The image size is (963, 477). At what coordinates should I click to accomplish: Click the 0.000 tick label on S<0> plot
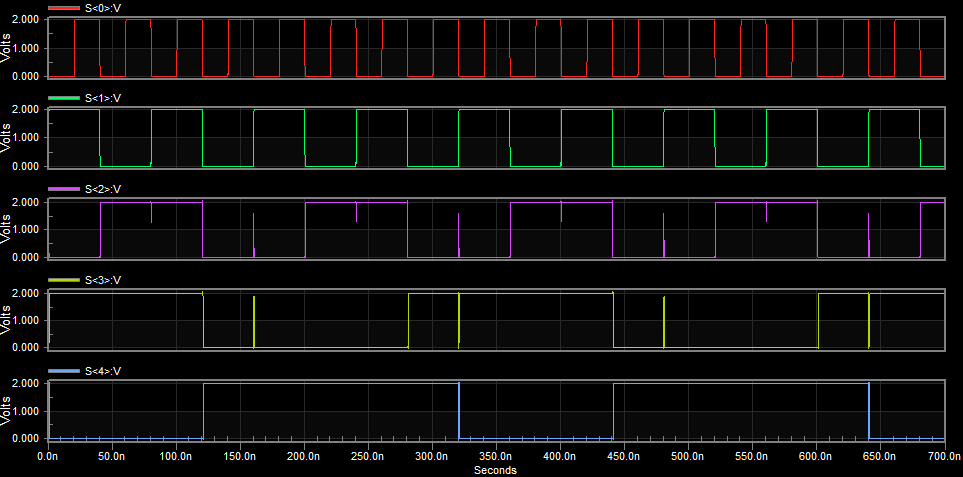point(28,76)
